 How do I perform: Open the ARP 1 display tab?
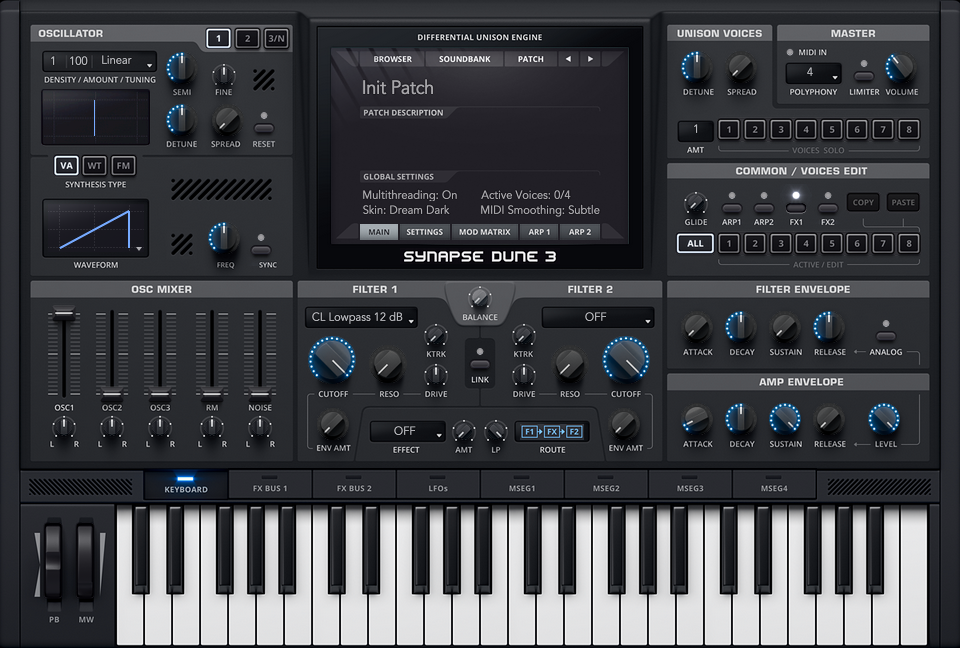539,232
